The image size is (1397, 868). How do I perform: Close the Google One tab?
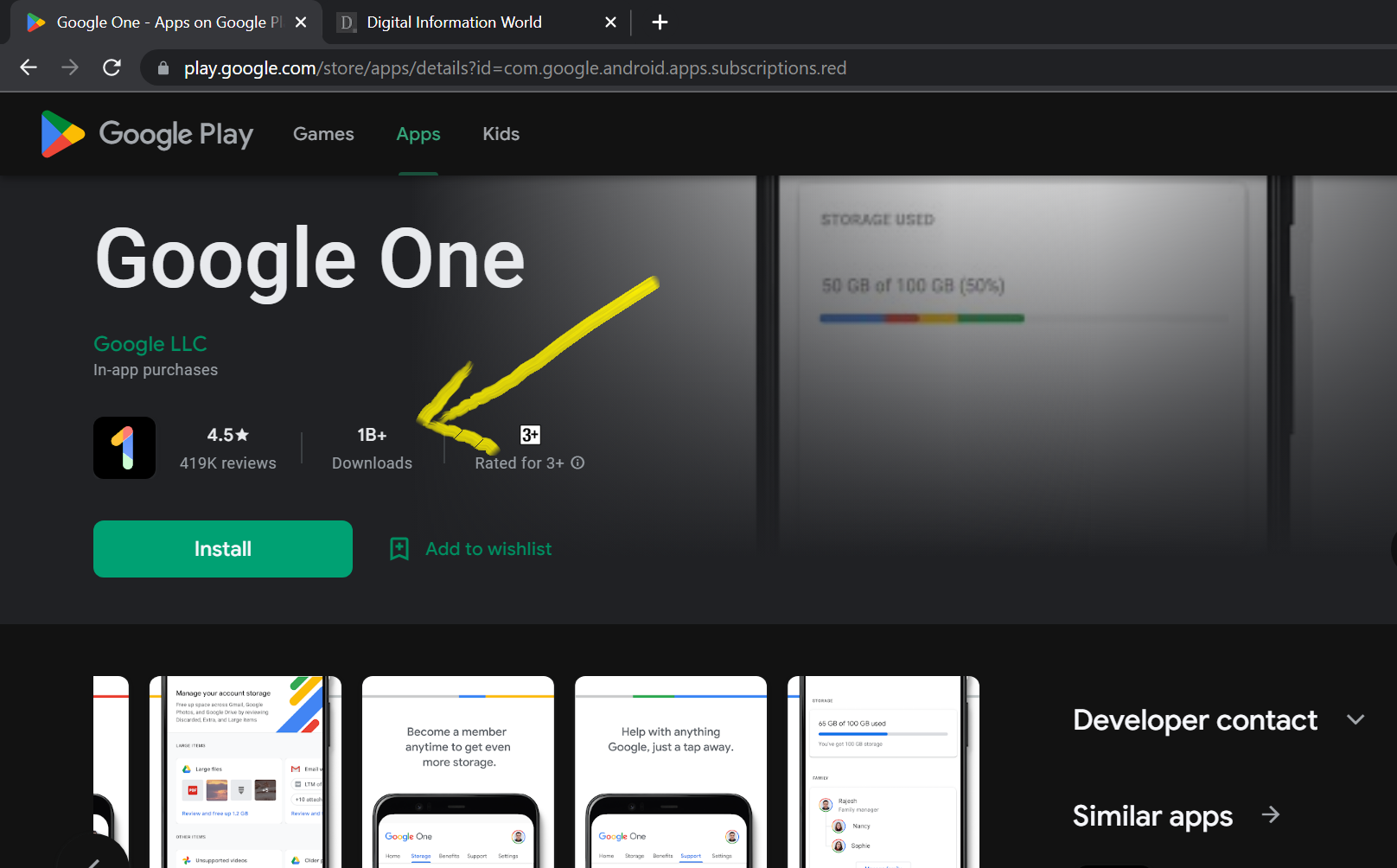point(301,22)
